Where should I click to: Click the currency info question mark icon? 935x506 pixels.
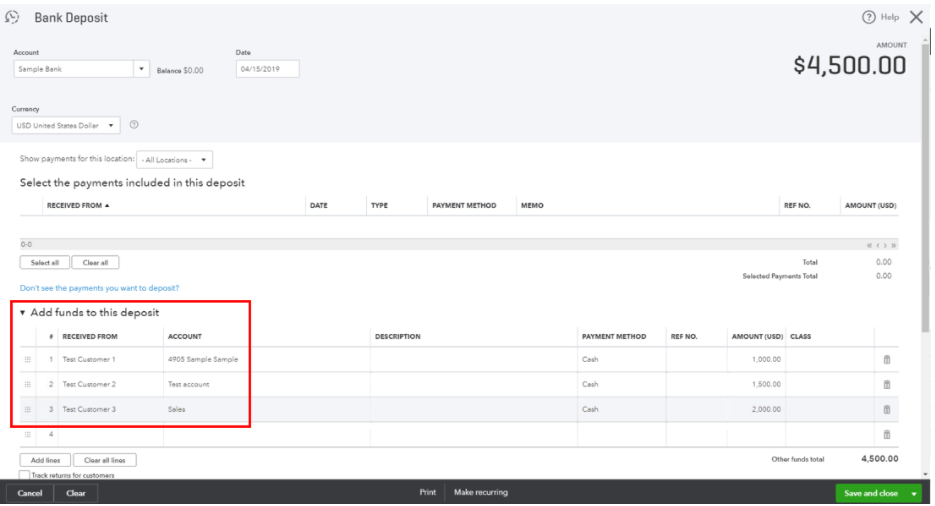(x=134, y=125)
